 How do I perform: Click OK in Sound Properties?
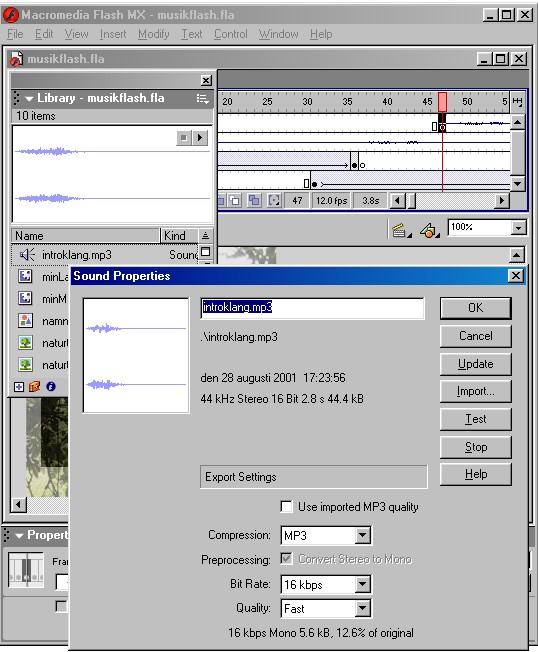[476, 308]
